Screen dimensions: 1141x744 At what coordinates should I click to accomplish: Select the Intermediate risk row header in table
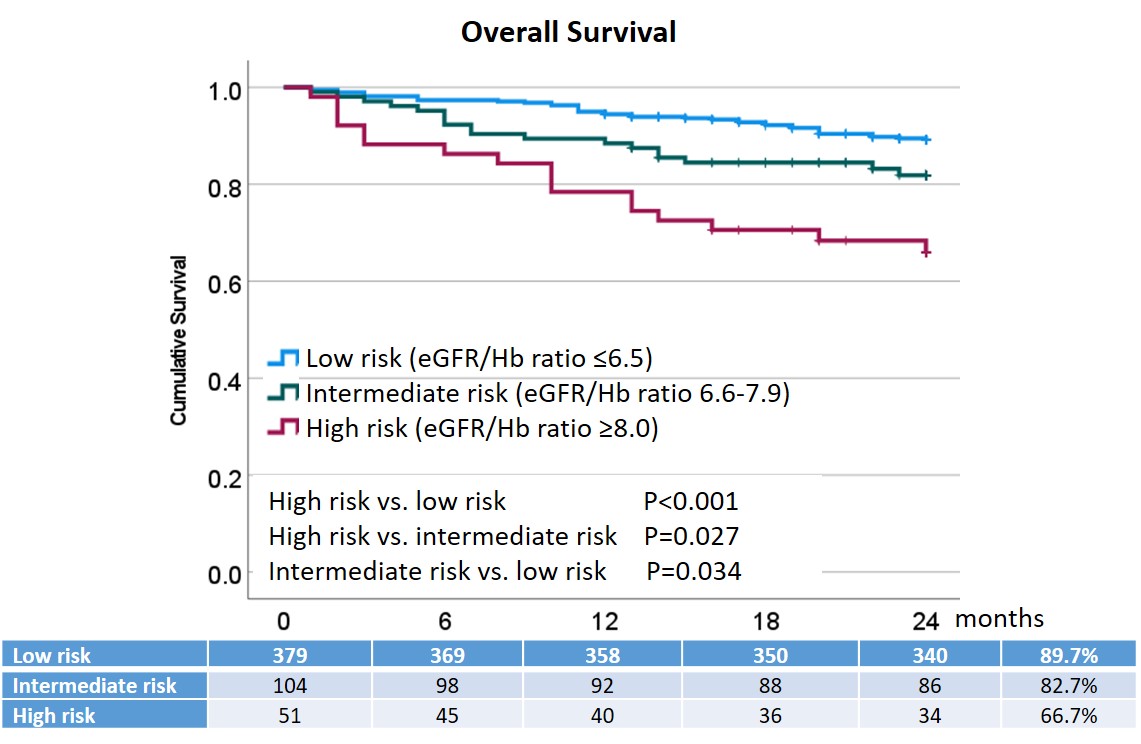point(95,685)
